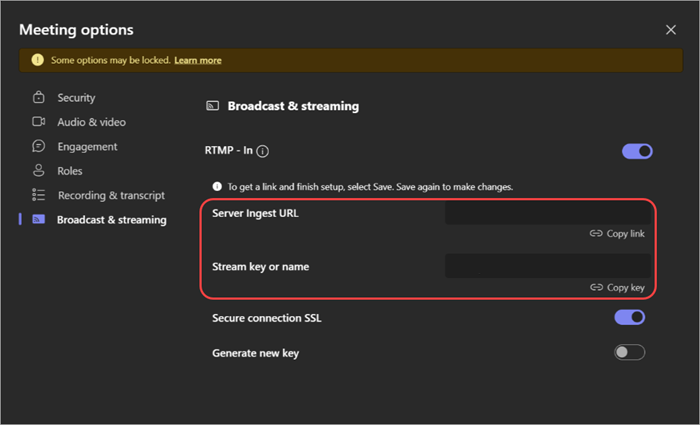This screenshot has height=425, width=700.
Task: Select Recording & transcript in sidebar
Action: [111, 195]
